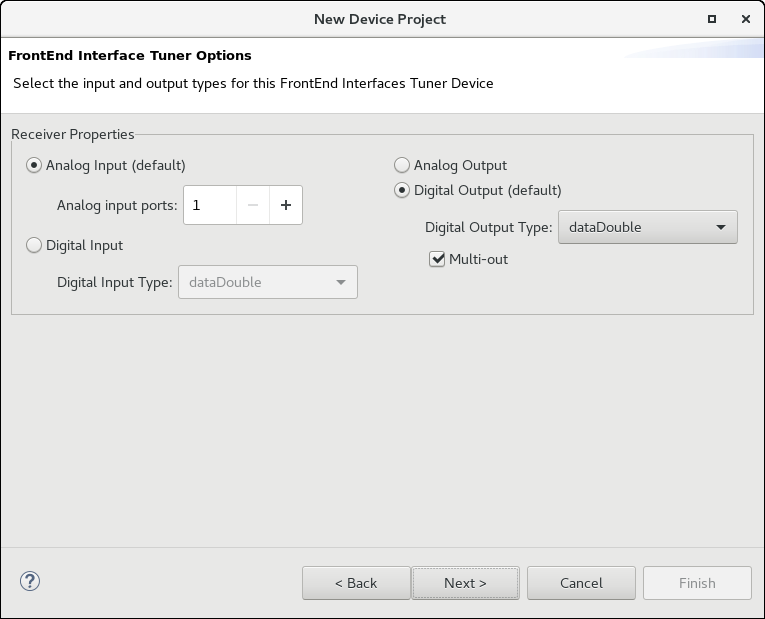Cancel the device project wizard
Viewport: 765px width, 619px height.
(581, 583)
